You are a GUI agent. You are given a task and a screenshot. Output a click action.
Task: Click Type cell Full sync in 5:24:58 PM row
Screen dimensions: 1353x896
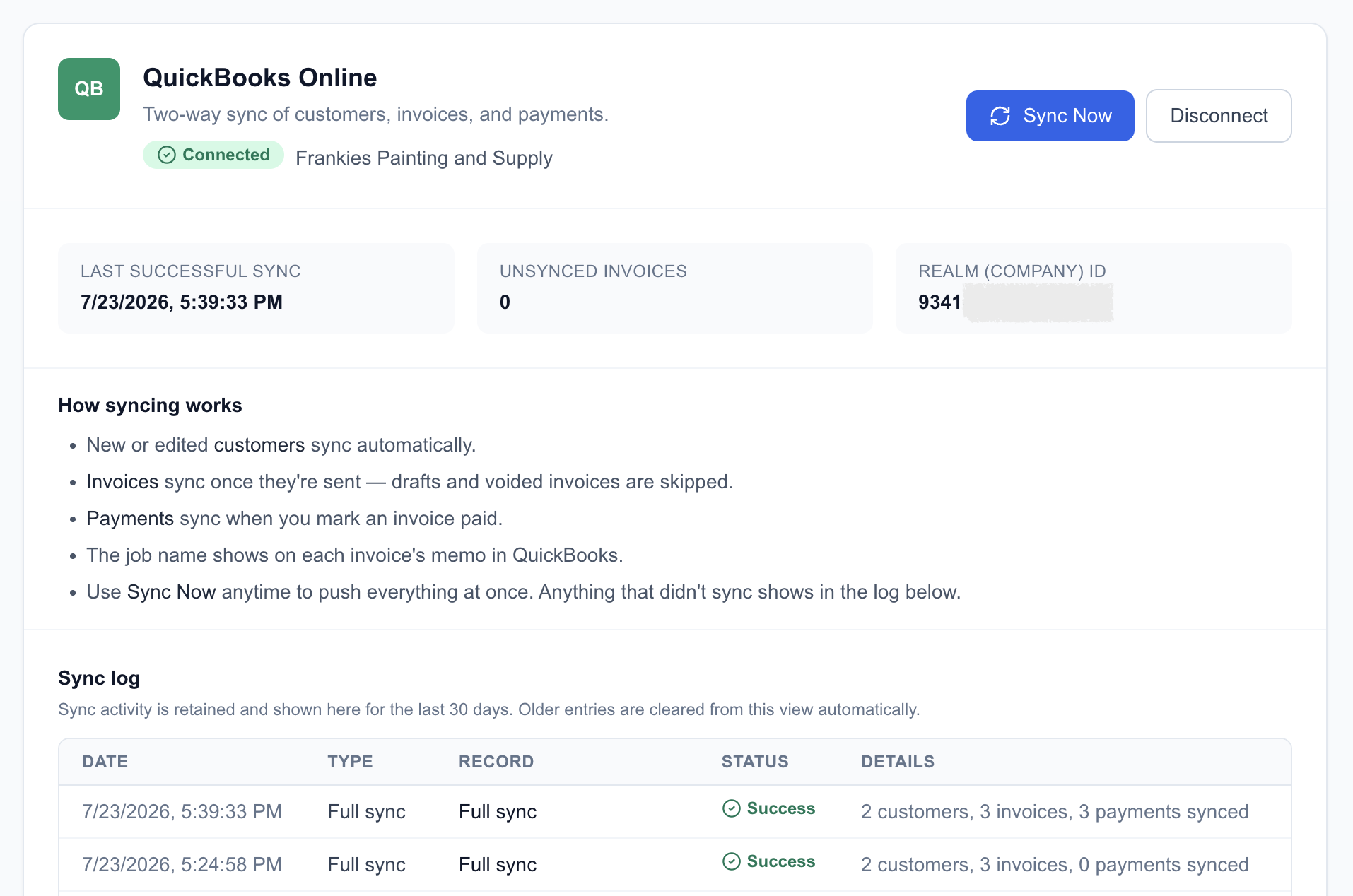(367, 865)
